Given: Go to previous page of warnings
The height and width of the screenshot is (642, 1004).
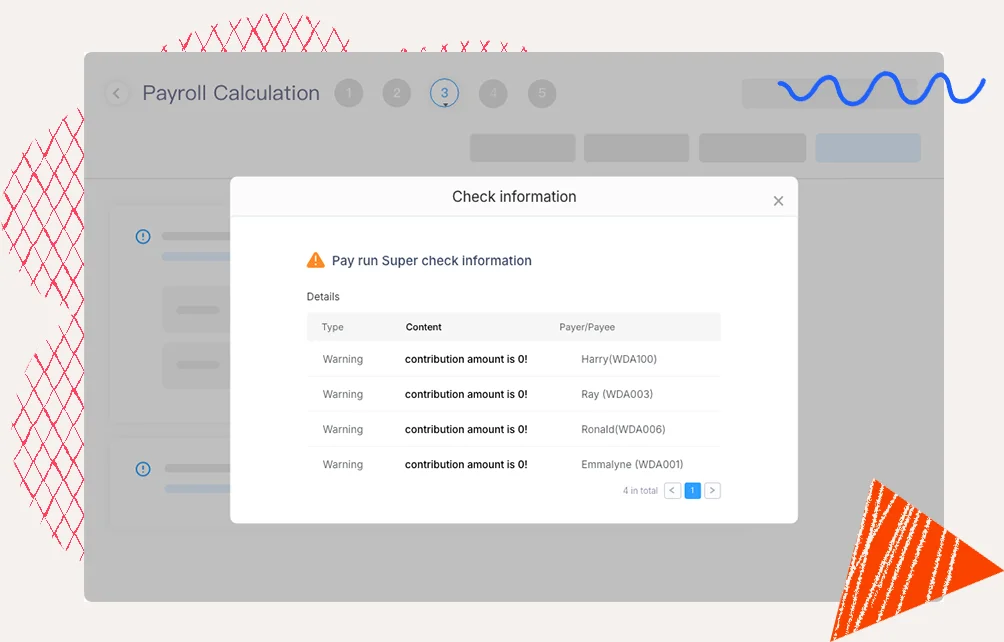Looking at the screenshot, I should pyautogui.click(x=672, y=491).
